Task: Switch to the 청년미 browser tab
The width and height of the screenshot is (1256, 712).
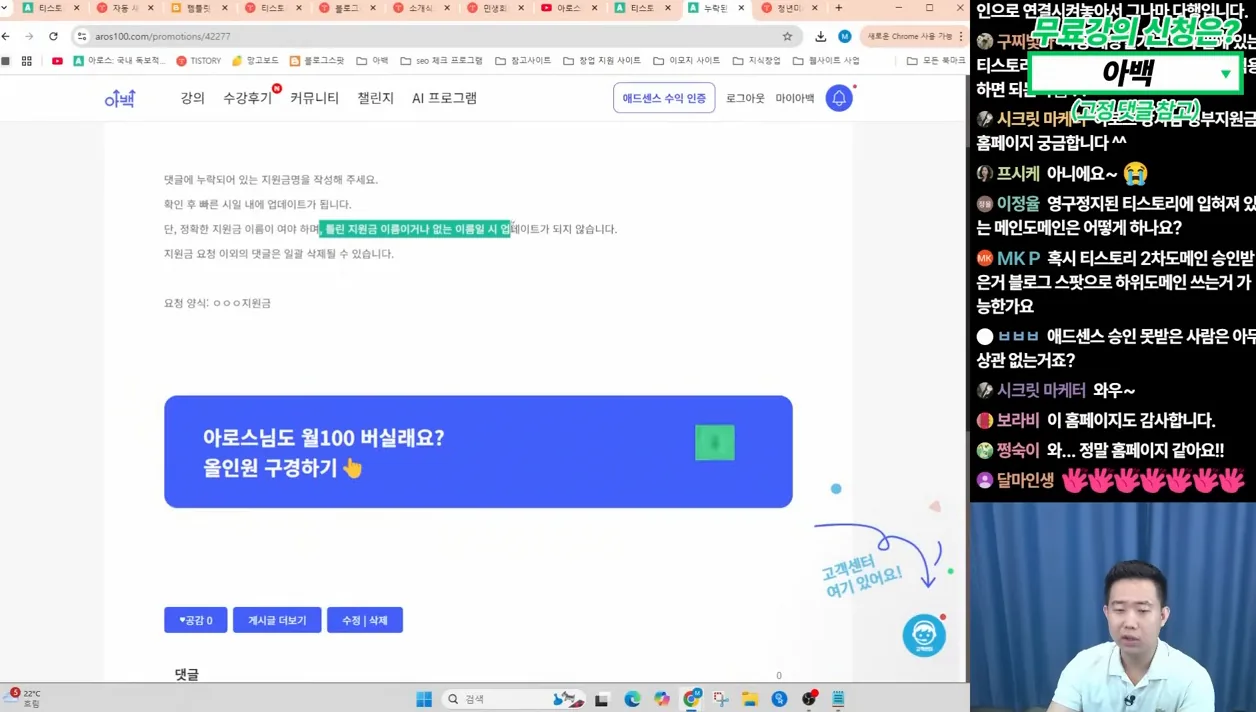Action: pyautogui.click(x=789, y=8)
